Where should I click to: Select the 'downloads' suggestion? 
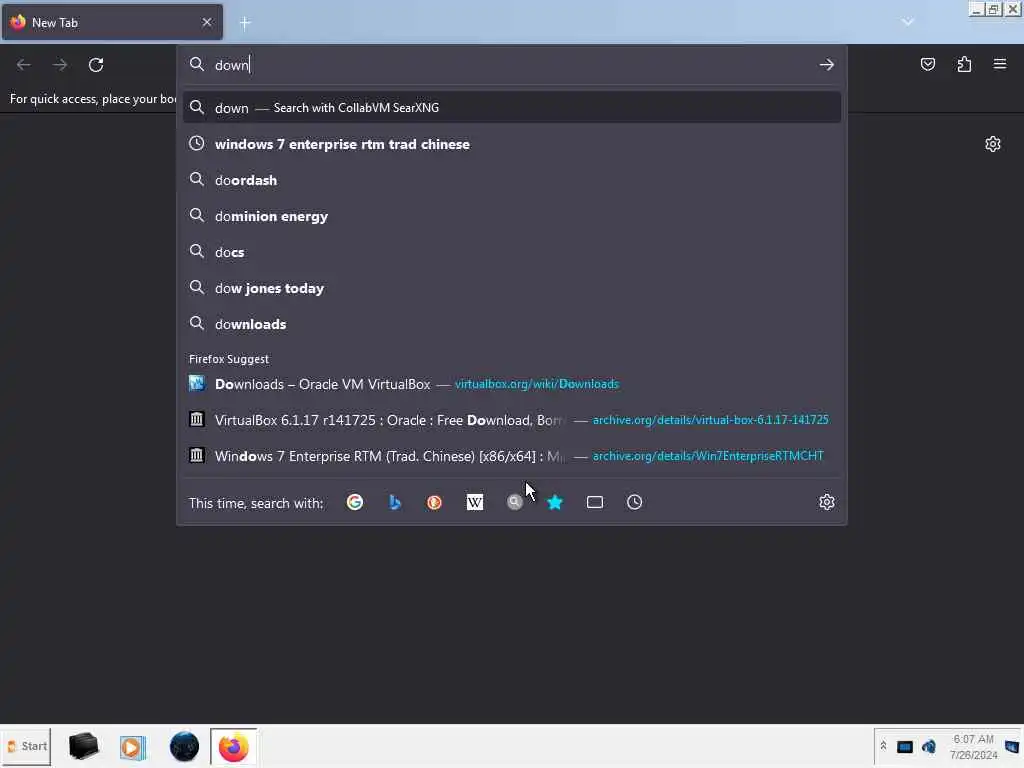point(512,324)
